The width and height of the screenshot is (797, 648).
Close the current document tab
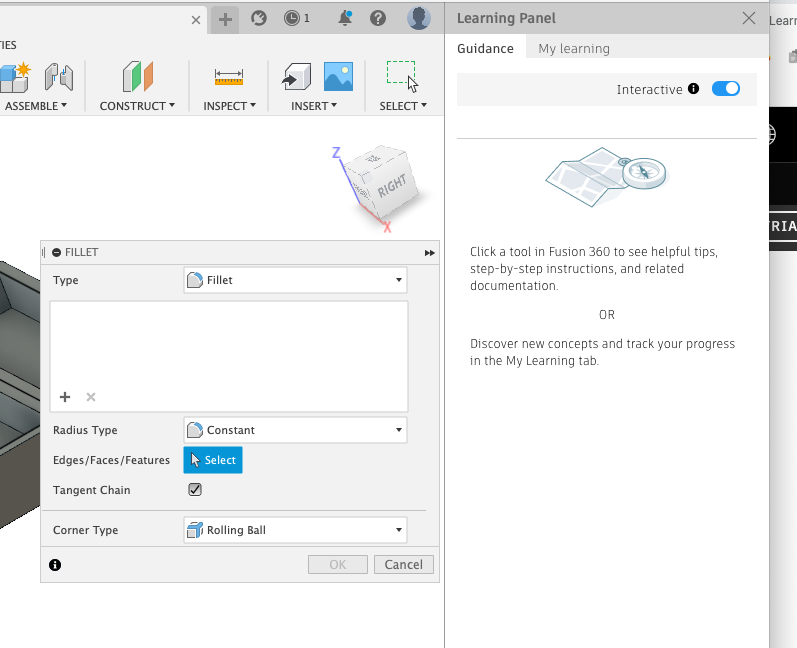[x=196, y=20]
